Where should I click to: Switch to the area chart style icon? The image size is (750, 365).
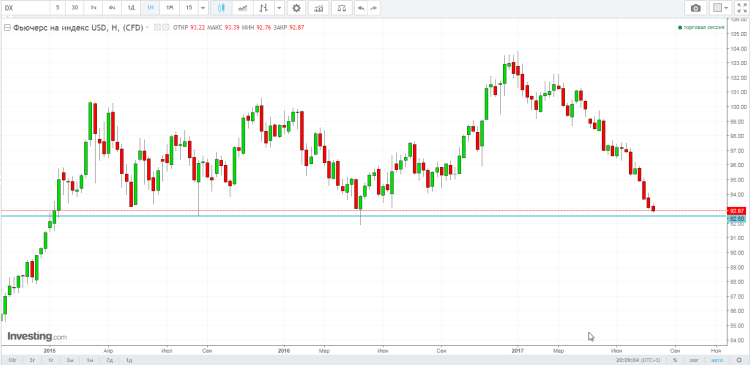[243, 8]
